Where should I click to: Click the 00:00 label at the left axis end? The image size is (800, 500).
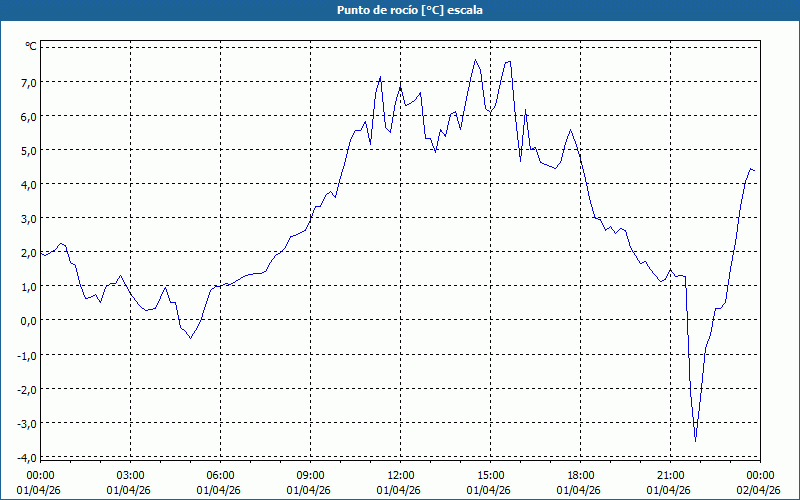coord(41,475)
